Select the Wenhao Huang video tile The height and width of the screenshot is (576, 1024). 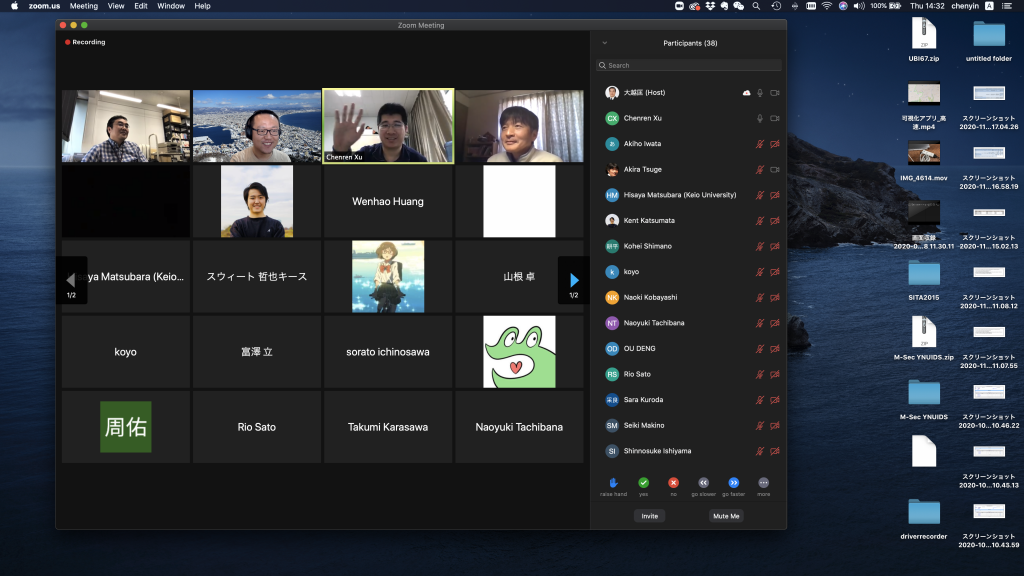point(388,201)
